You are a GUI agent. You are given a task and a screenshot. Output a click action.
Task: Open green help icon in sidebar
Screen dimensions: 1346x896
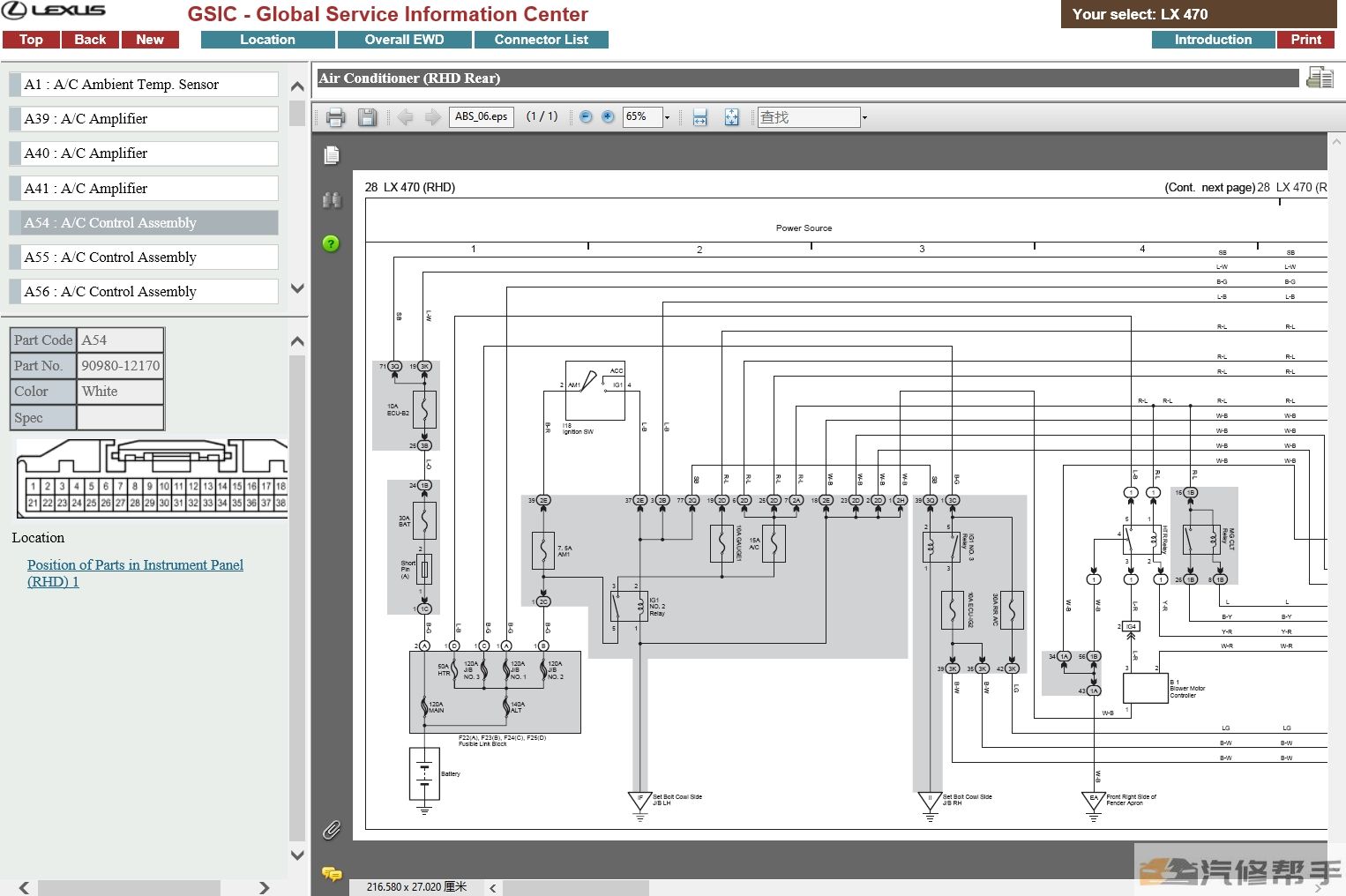[331, 243]
